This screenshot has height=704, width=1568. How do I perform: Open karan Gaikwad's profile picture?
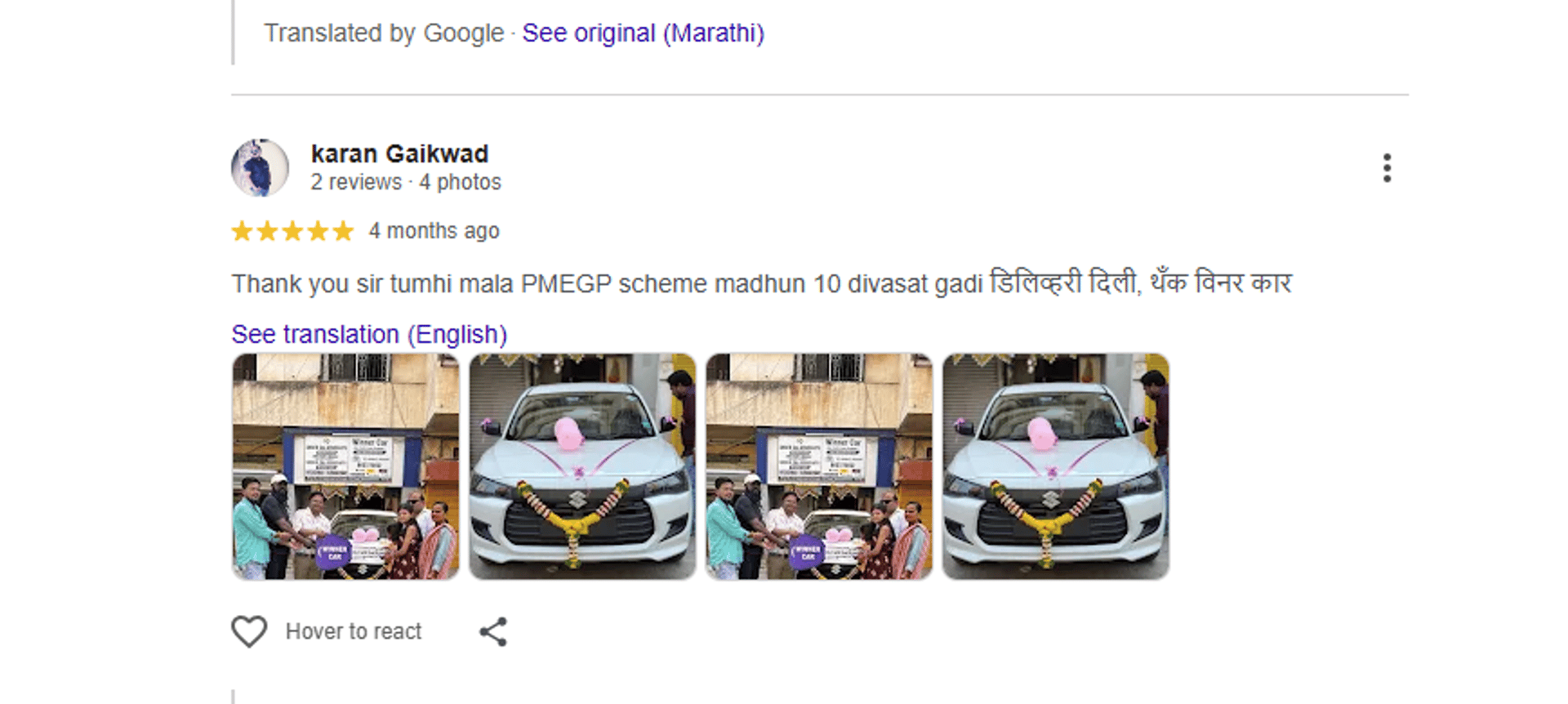pyautogui.click(x=260, y=167)
